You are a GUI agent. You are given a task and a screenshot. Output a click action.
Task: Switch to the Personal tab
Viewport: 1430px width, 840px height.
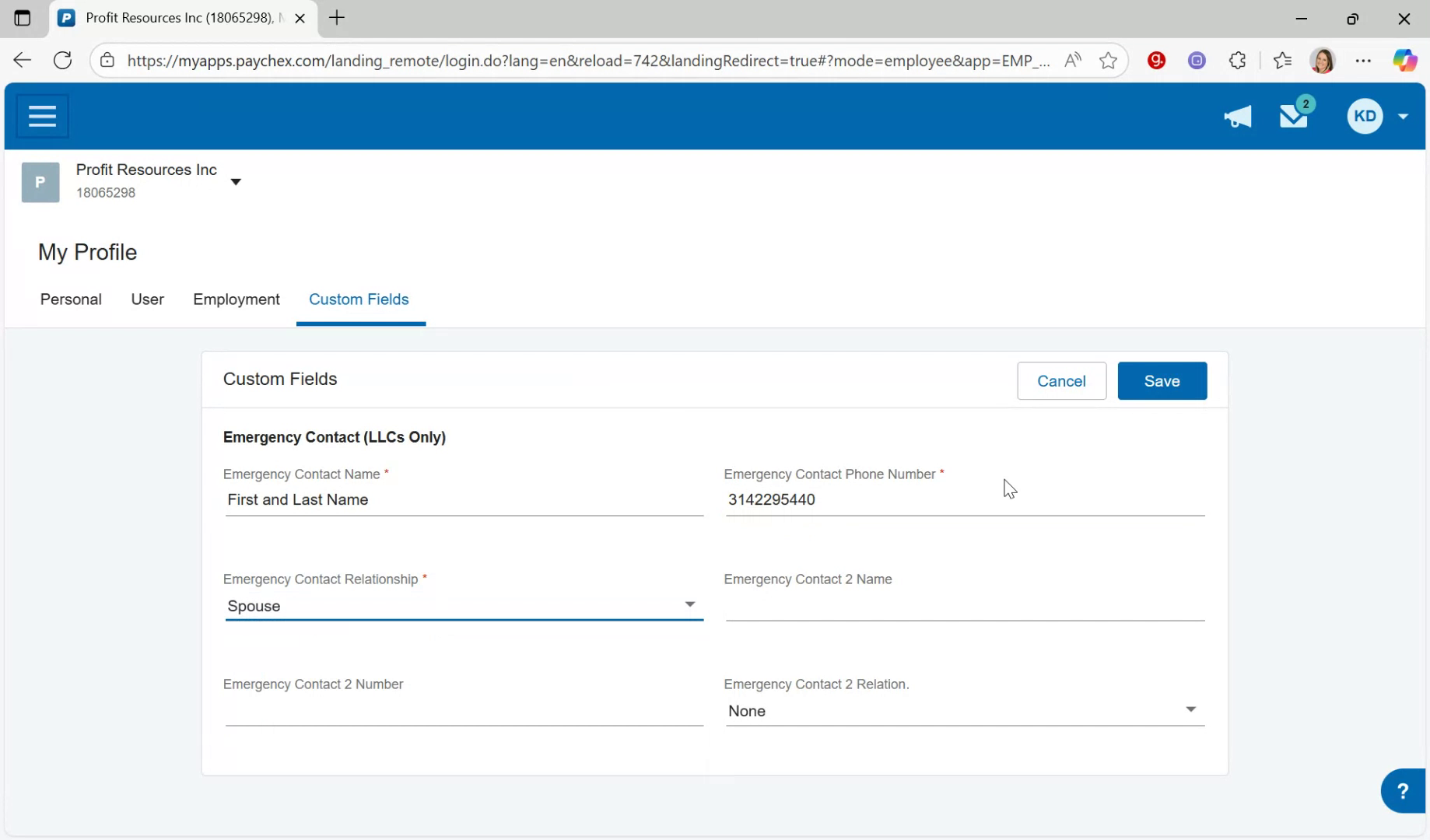pos(71,299)
